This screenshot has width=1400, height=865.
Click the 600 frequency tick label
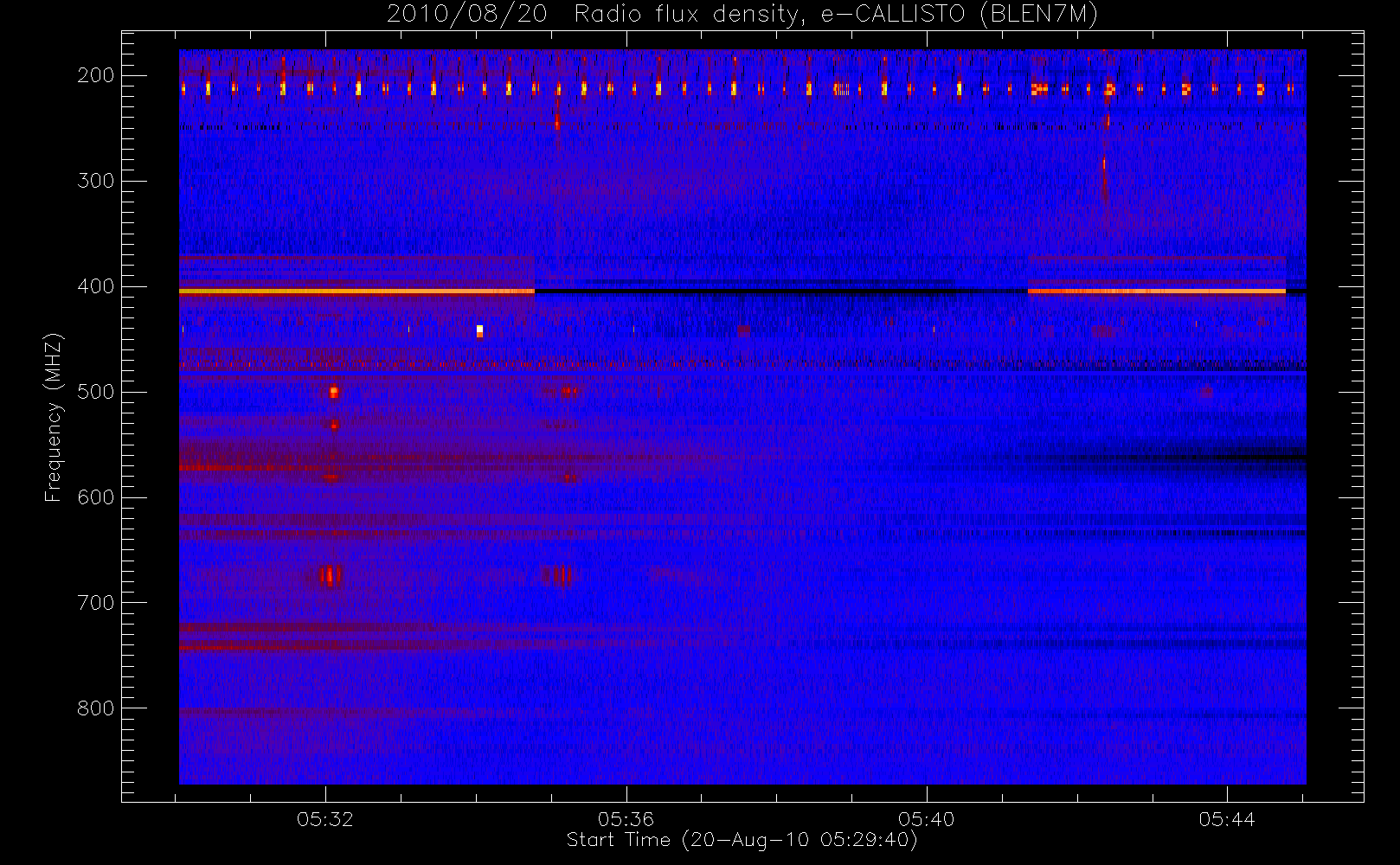pyautogui.click(x=95, y=497)
